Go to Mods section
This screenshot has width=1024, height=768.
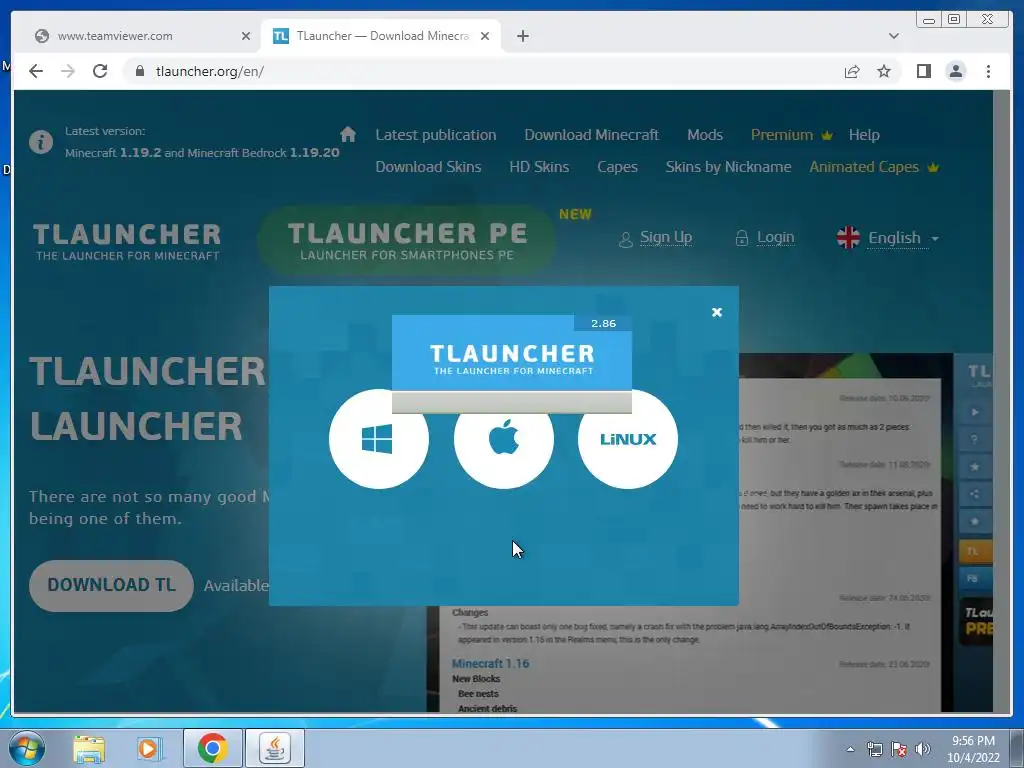[x=705, y=135]
